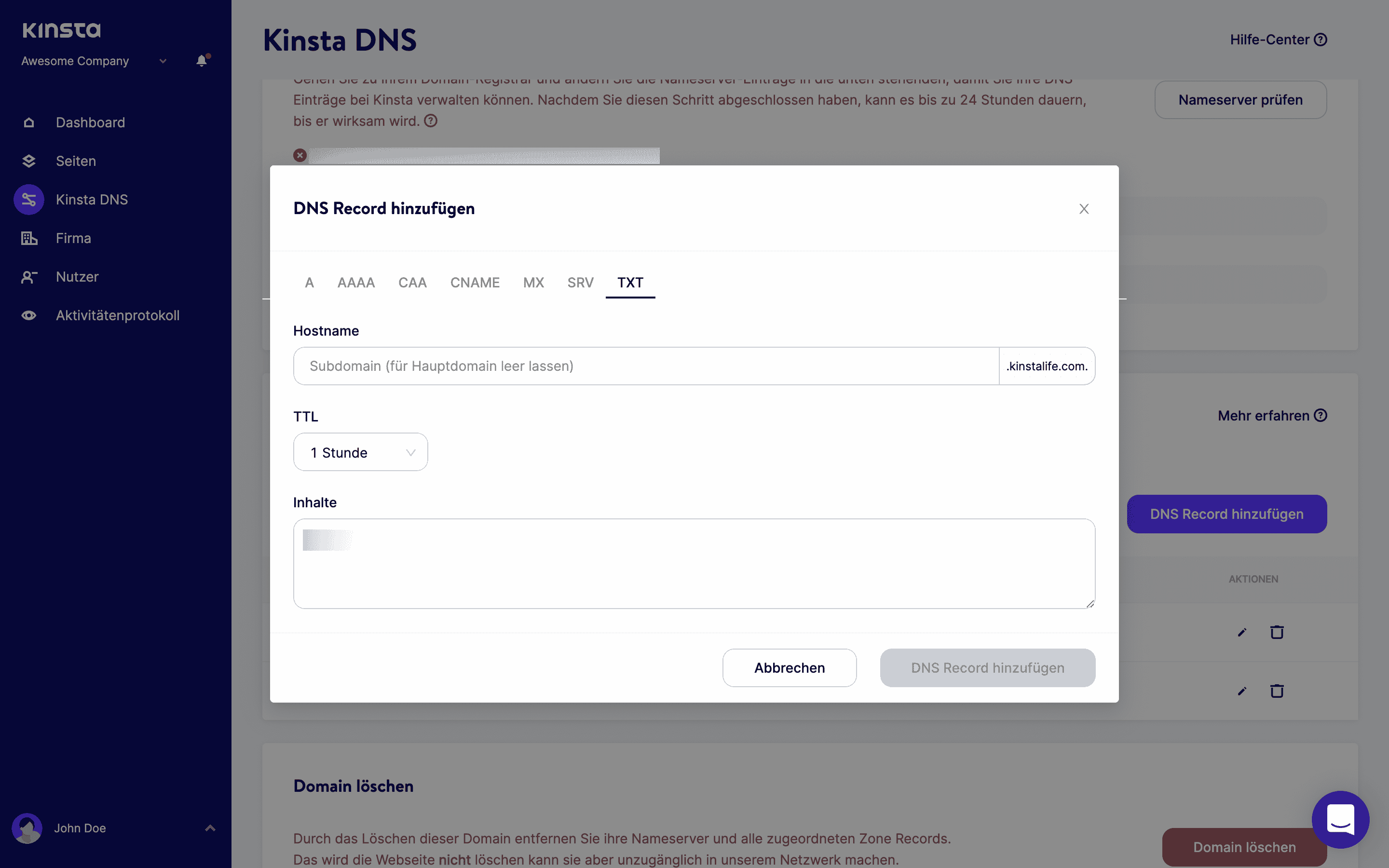Select the Kinsta DNS sidebar icon
Image resolution: width=1389 pixels, height=868 pixels.
[x=28, y=199]
